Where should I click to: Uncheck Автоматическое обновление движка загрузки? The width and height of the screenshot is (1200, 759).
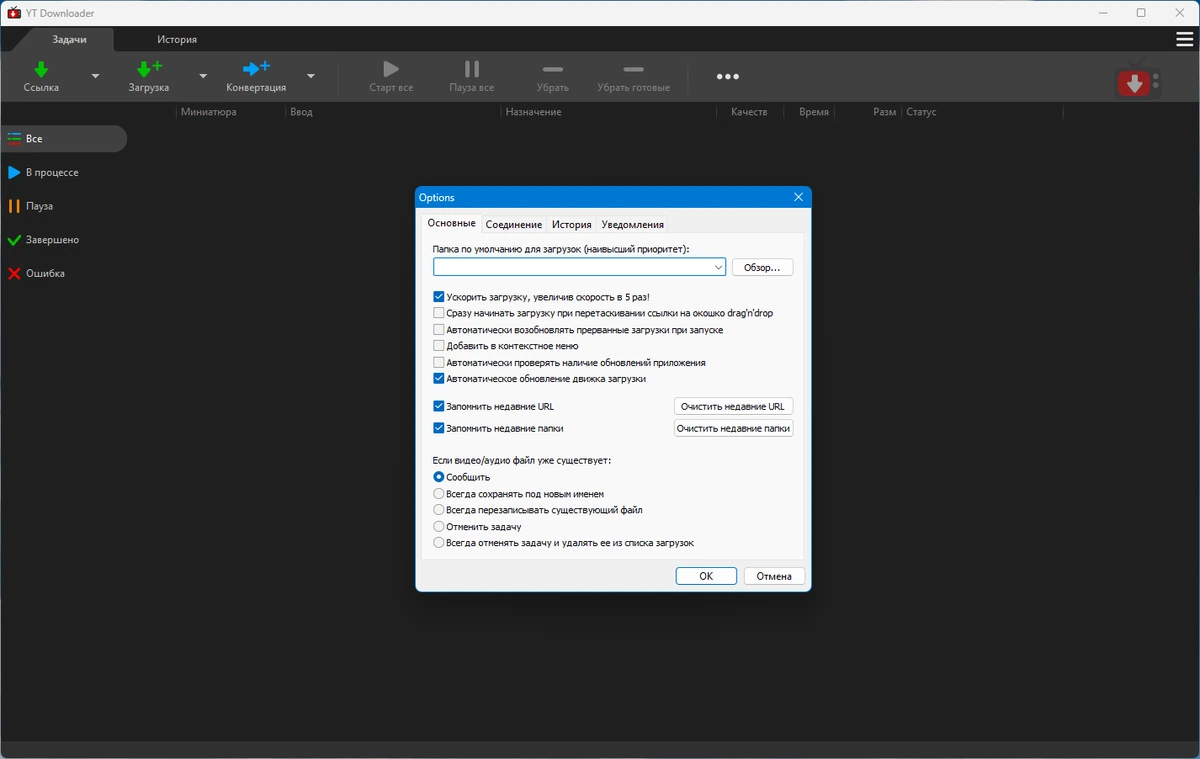[439, 379]
